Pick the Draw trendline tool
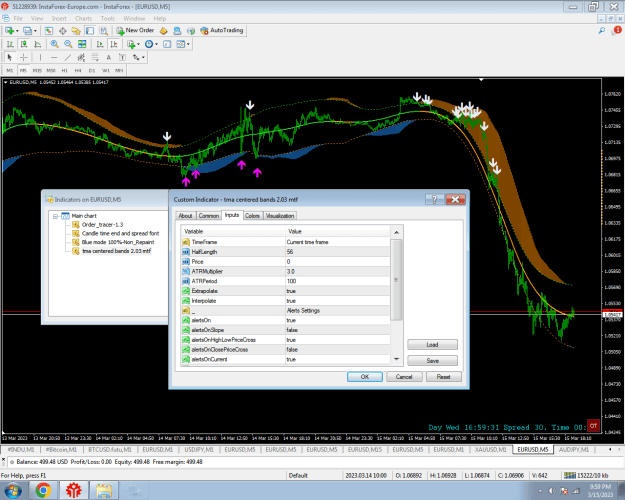 [x=68, y=57]
